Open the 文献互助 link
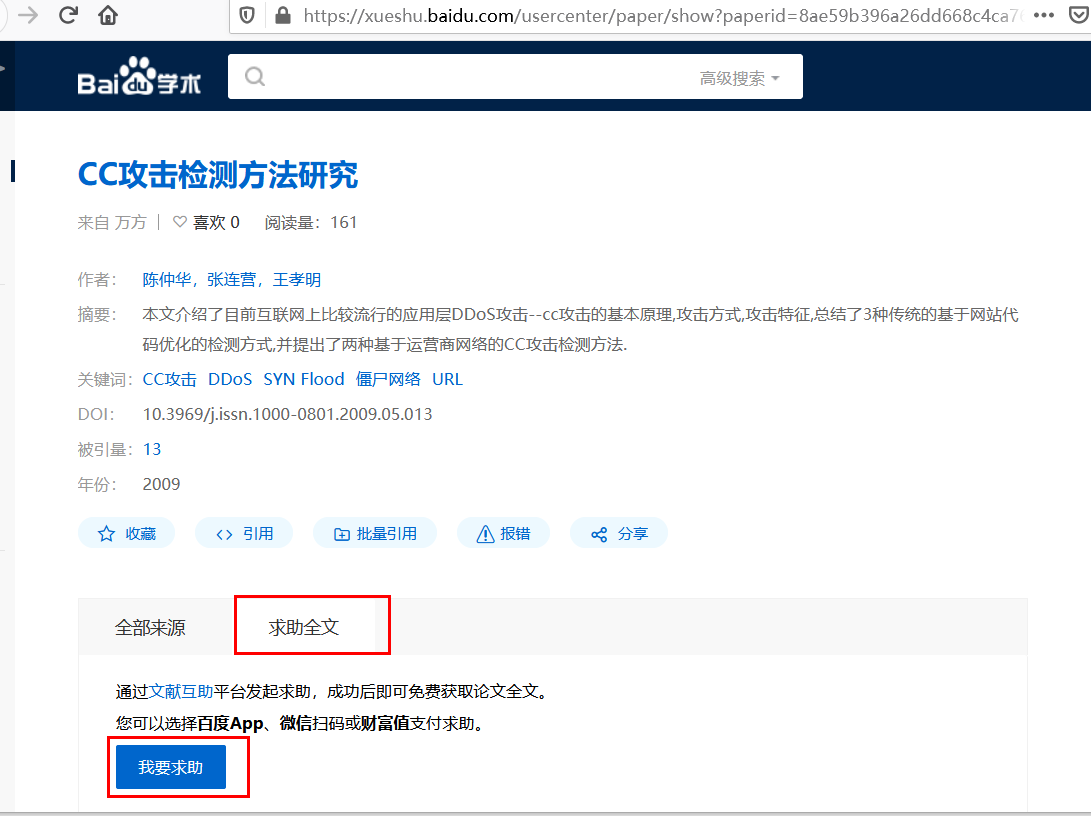 pos(181,691)
